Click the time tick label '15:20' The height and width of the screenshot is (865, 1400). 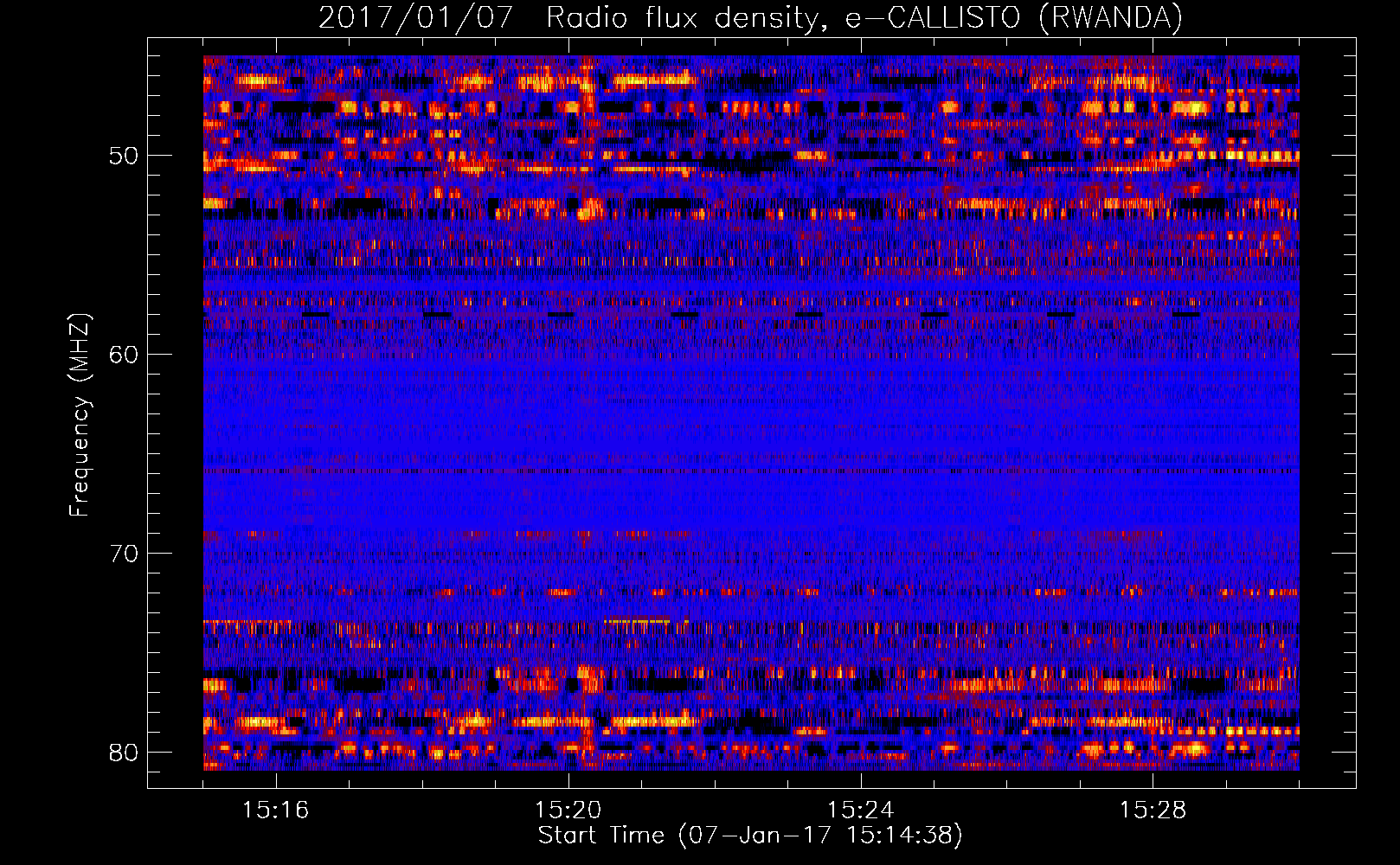pyautogui.click(x=568, y=811)
